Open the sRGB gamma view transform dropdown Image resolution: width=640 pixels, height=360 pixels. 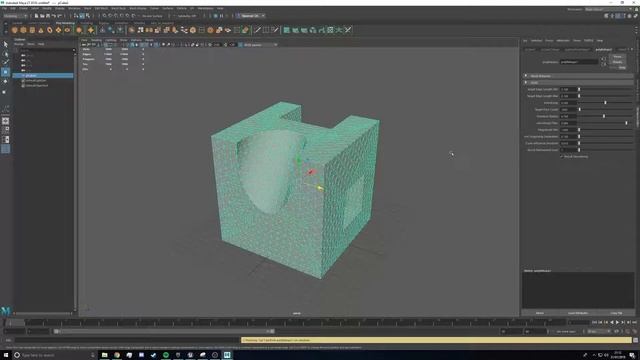click(x=260, y=44)
